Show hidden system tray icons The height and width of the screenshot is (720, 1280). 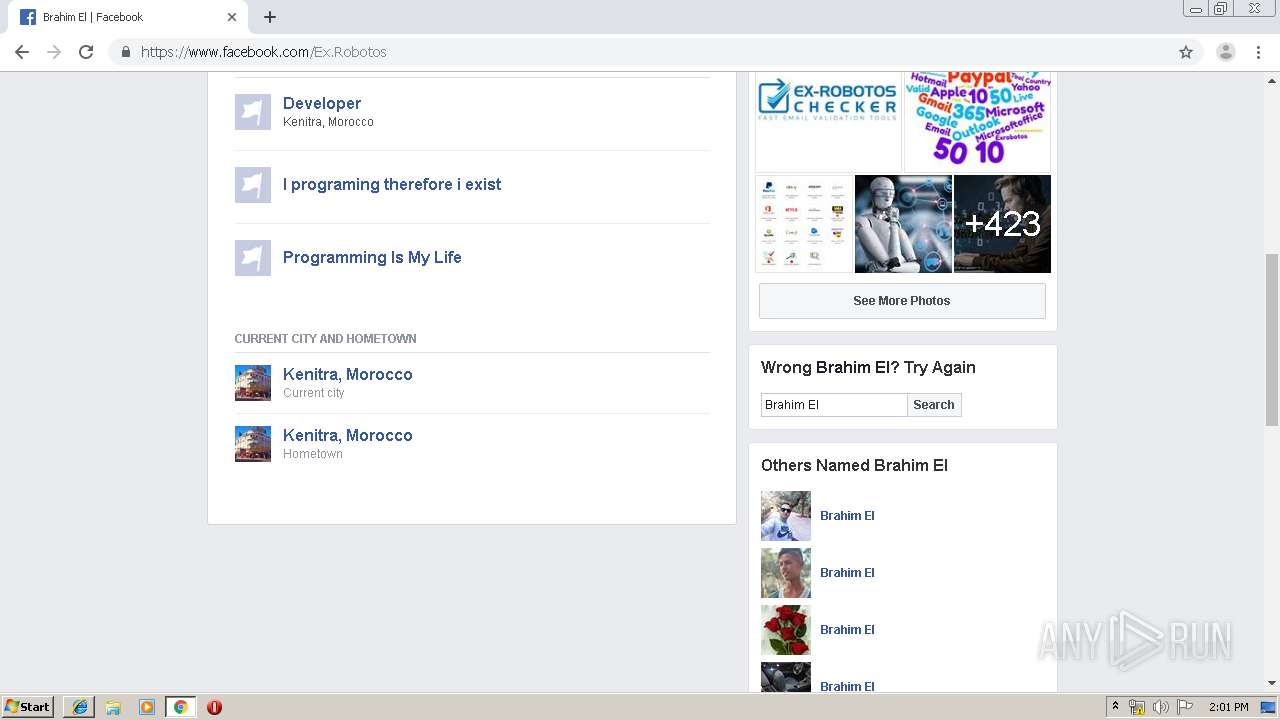point(1116,707)
